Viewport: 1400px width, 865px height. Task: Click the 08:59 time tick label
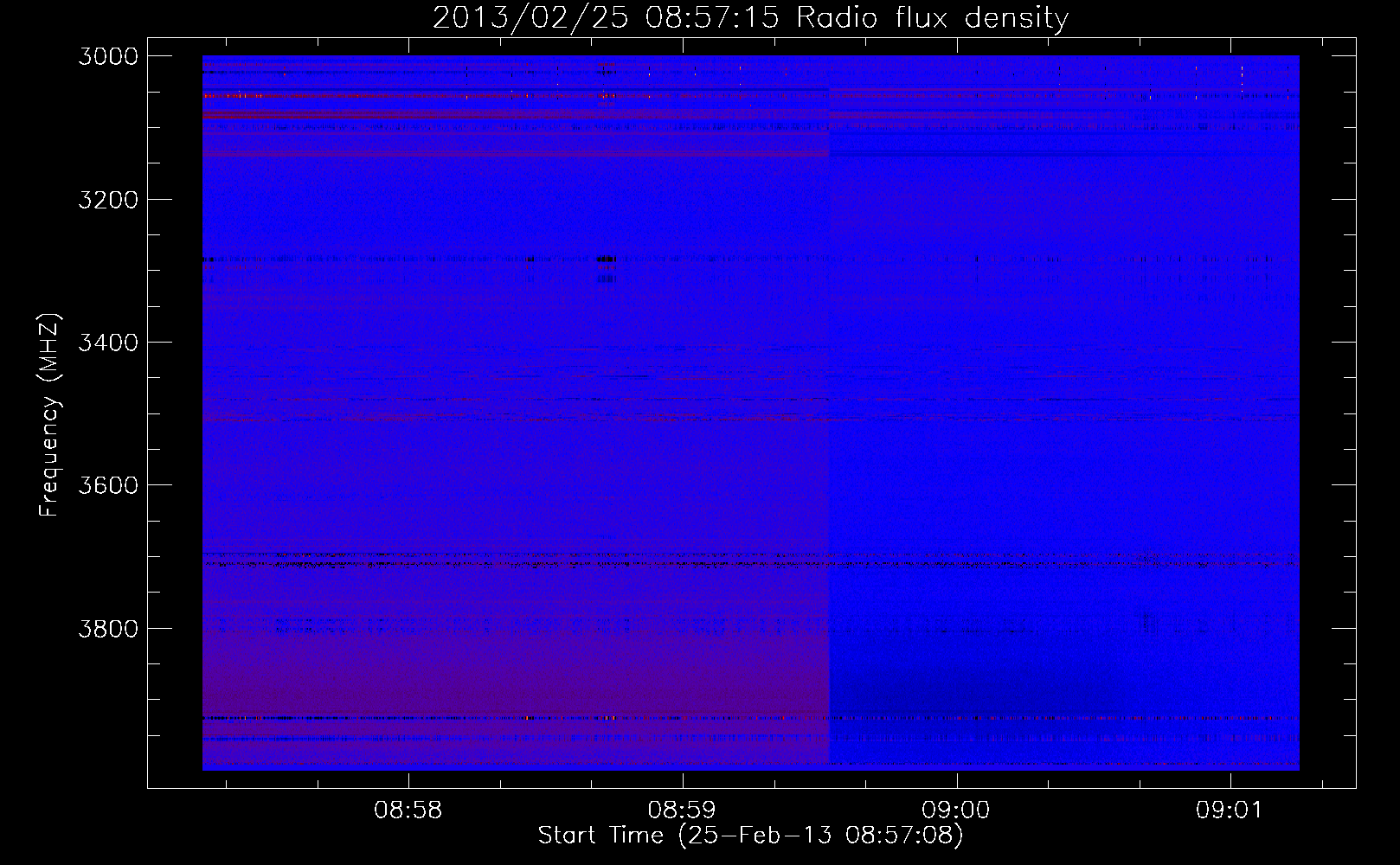tap(682, 811)
